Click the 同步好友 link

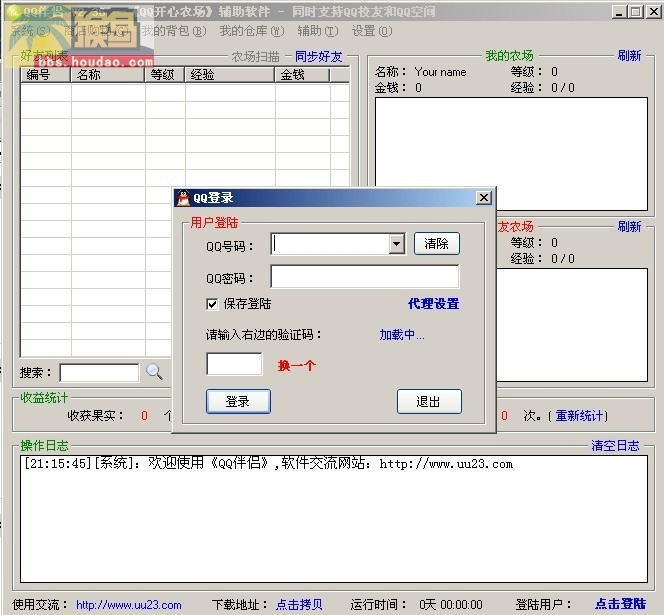318,56
